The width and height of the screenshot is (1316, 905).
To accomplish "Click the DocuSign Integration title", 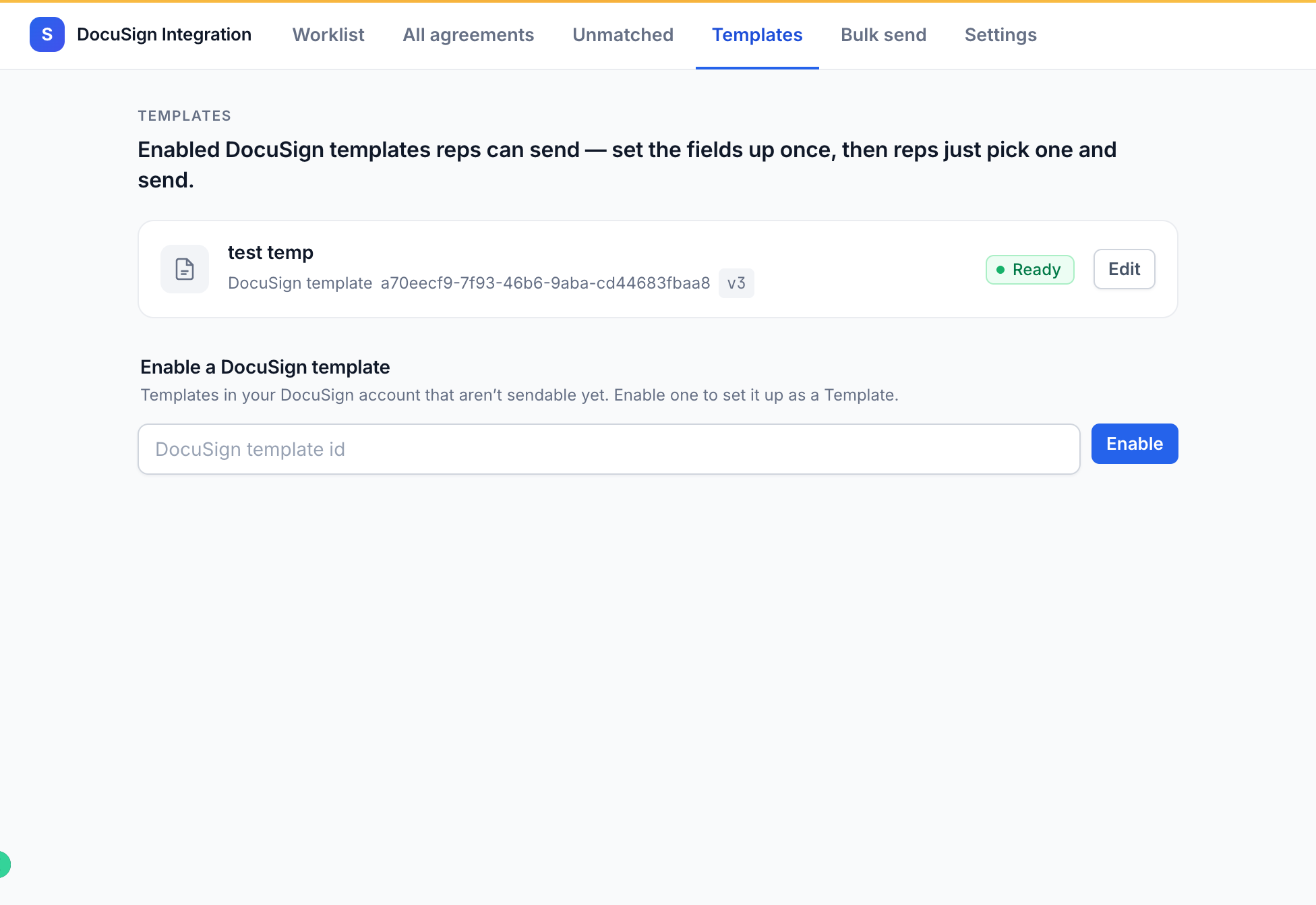I will click(x=164, y=34).
